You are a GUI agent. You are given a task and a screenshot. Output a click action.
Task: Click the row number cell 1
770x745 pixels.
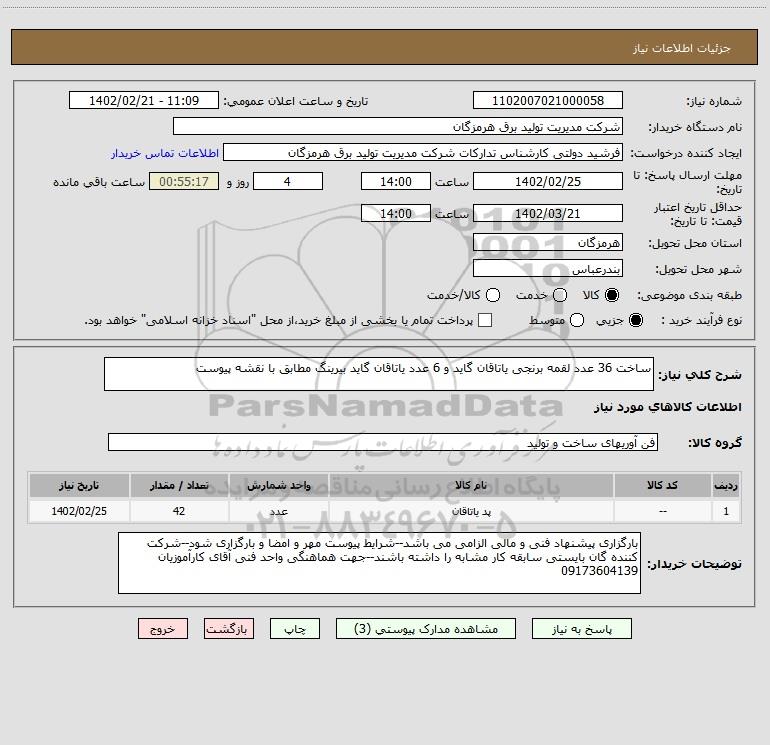726,512
